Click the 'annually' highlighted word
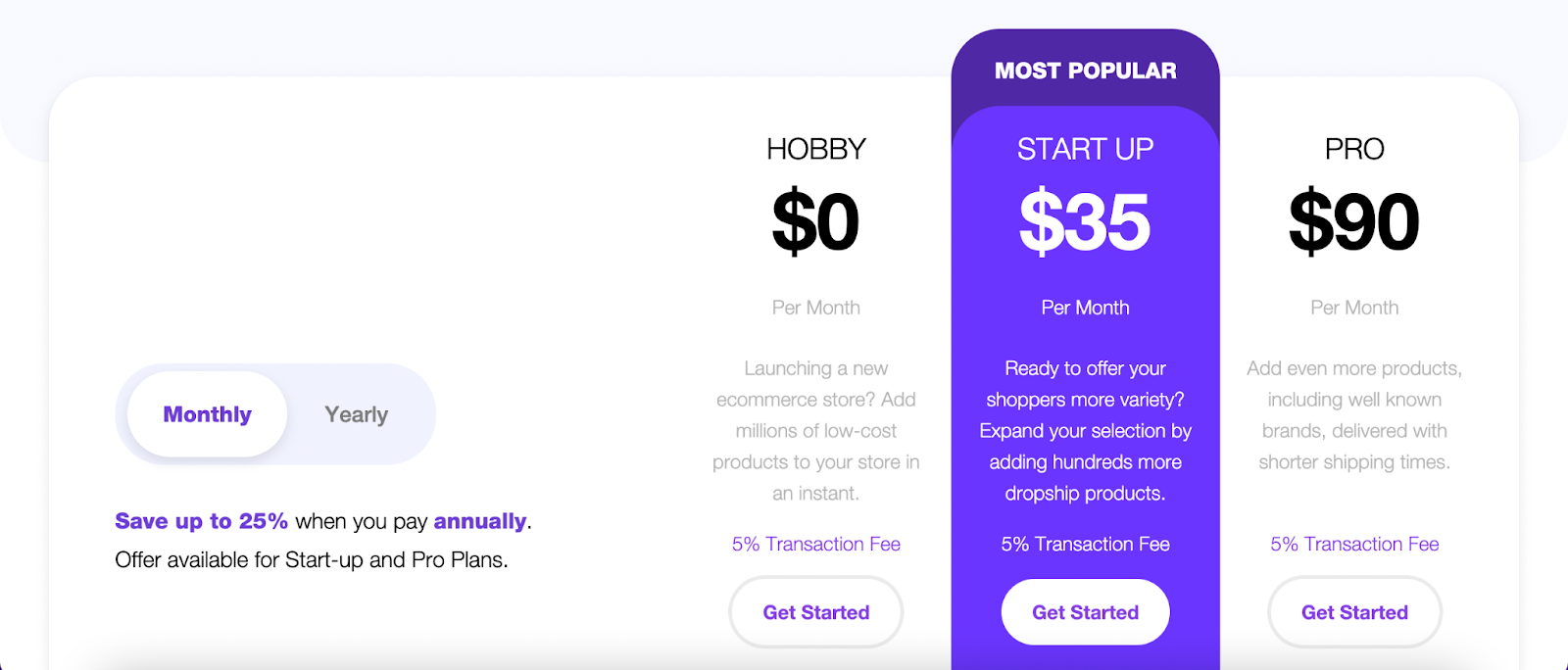The height and width of the screenshot is (670, 1568). (480, 521)
